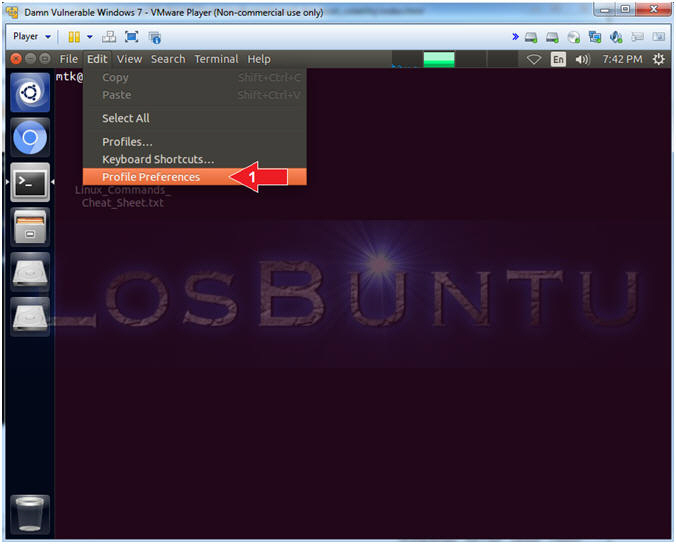Click the greyed Copy menu entry
The image size is (676, 544).
[194, 78]
